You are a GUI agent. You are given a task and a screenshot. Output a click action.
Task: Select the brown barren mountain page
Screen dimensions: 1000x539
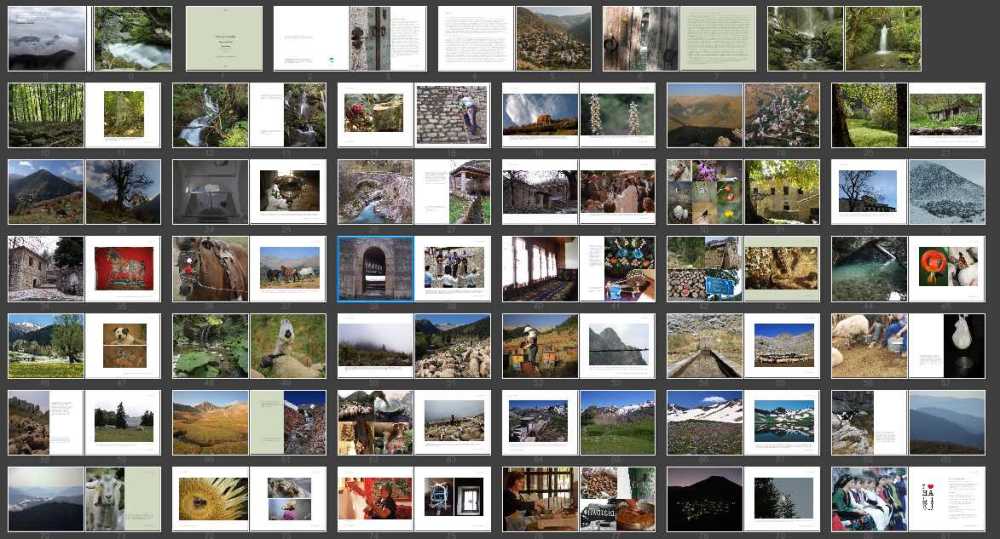[705, 115]
